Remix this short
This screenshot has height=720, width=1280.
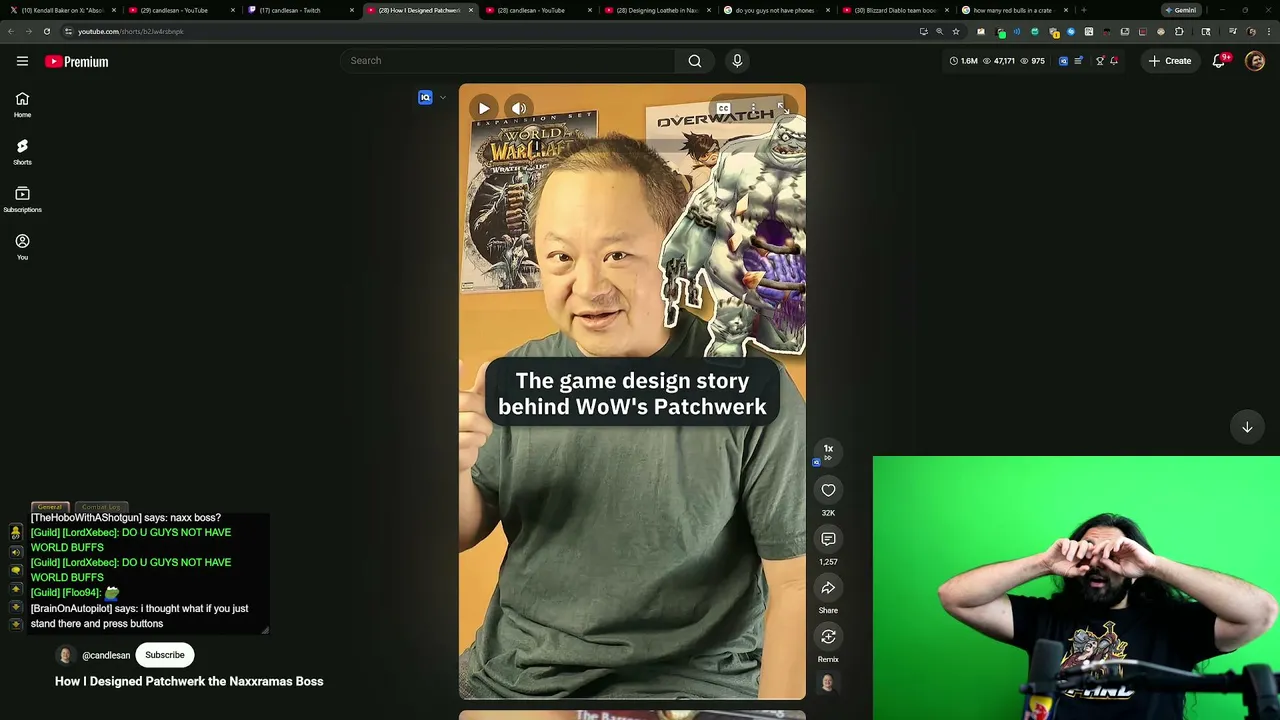tap(828, 637)
